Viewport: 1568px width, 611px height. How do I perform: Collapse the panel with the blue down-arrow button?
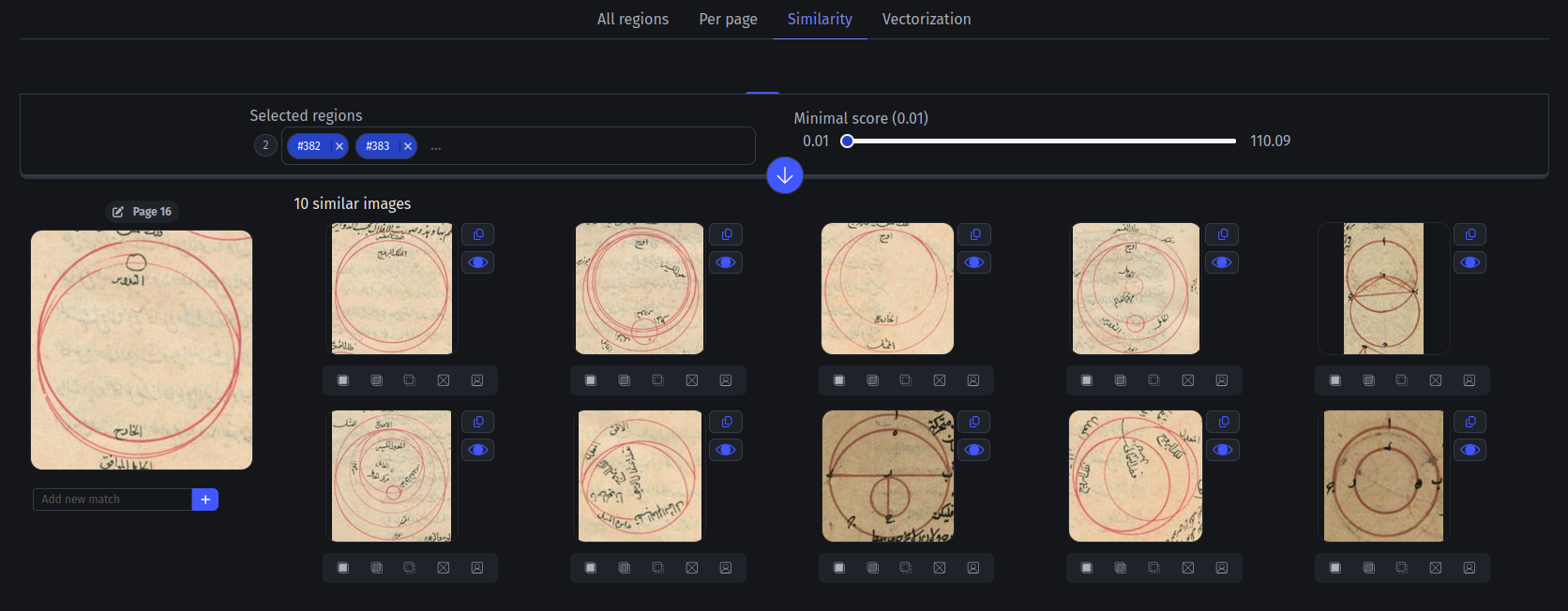coord(785,175)
